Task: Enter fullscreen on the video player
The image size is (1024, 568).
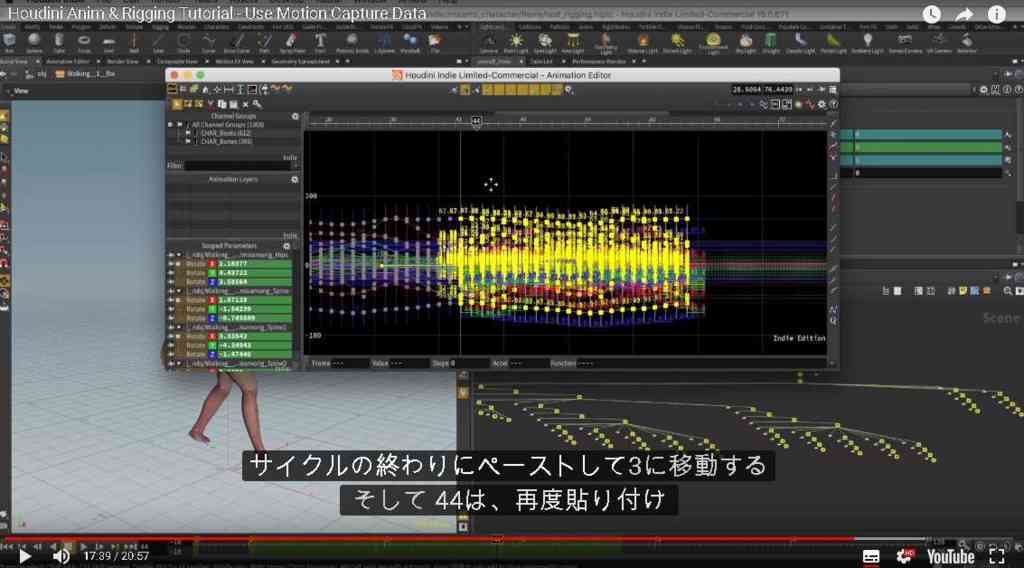Action: pyautogui.click(x=997, y=556)
